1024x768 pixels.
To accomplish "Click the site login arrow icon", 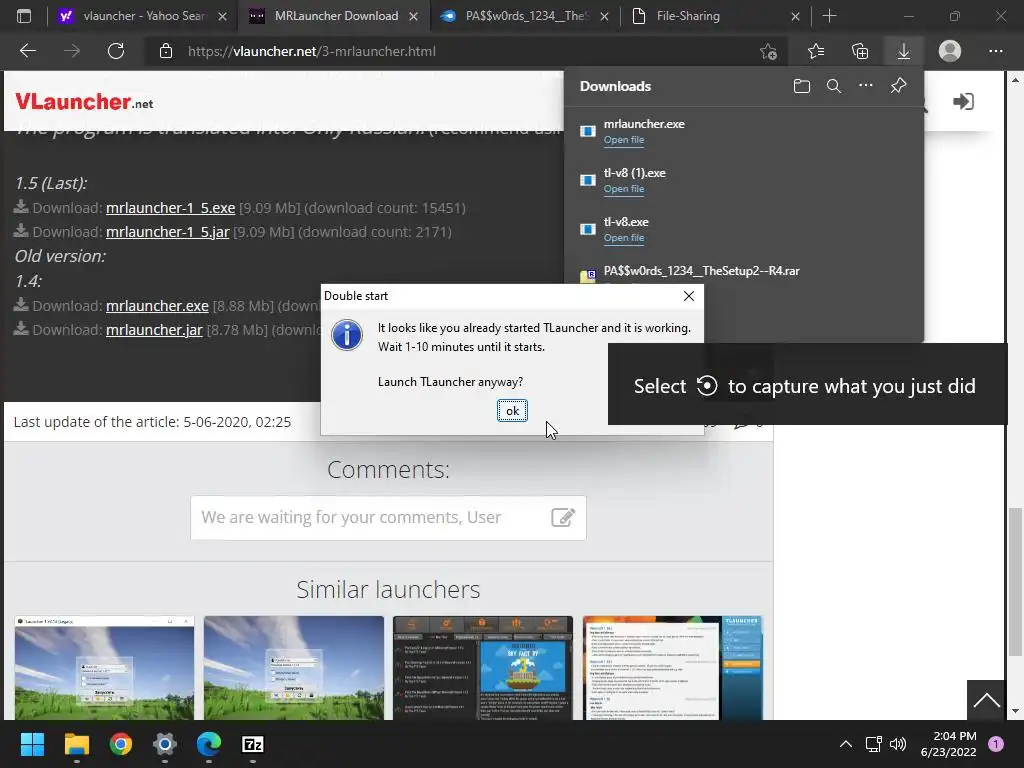I will tap(963, 101).
